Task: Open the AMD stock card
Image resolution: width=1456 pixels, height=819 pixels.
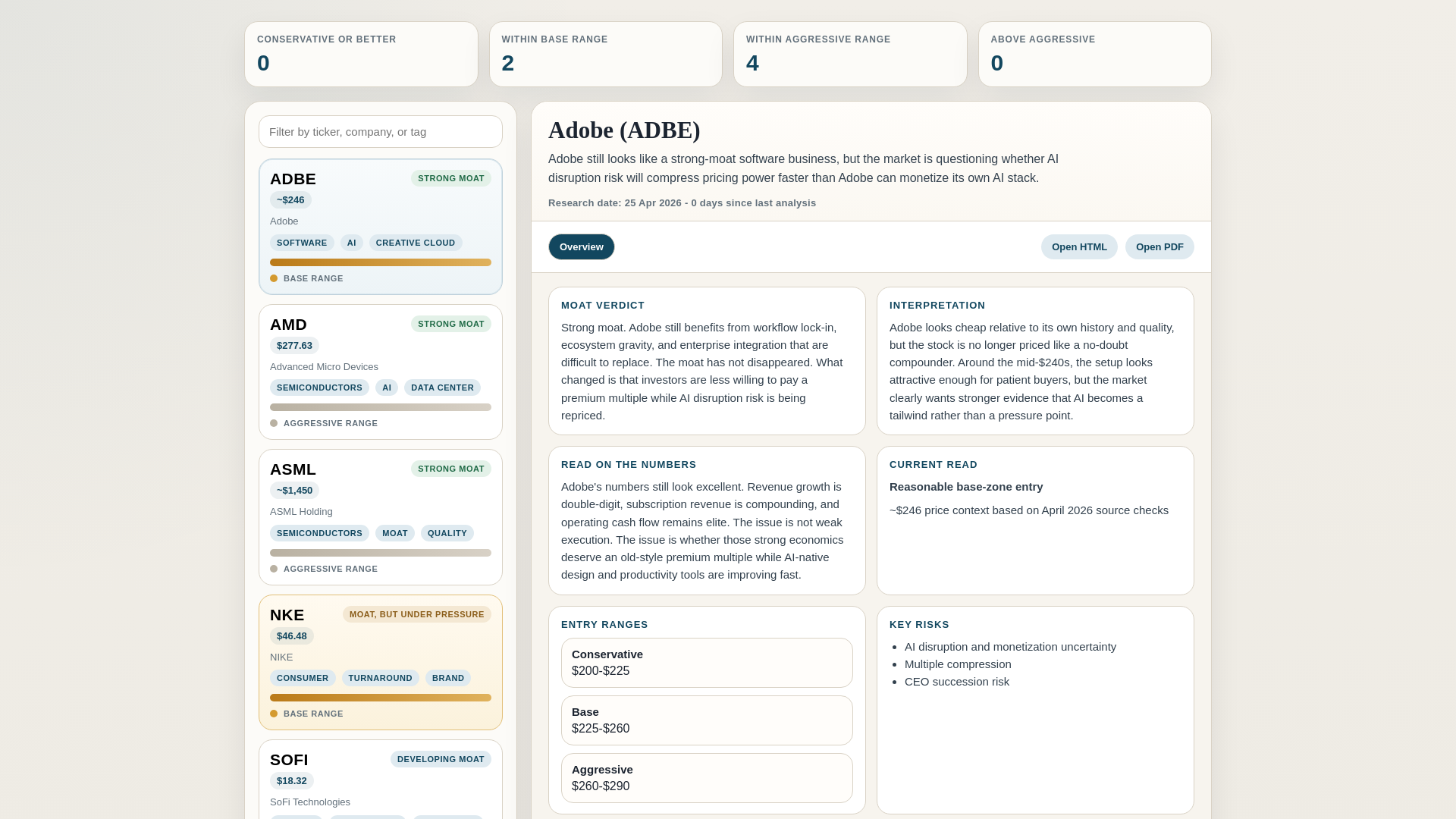Action: 381,372
